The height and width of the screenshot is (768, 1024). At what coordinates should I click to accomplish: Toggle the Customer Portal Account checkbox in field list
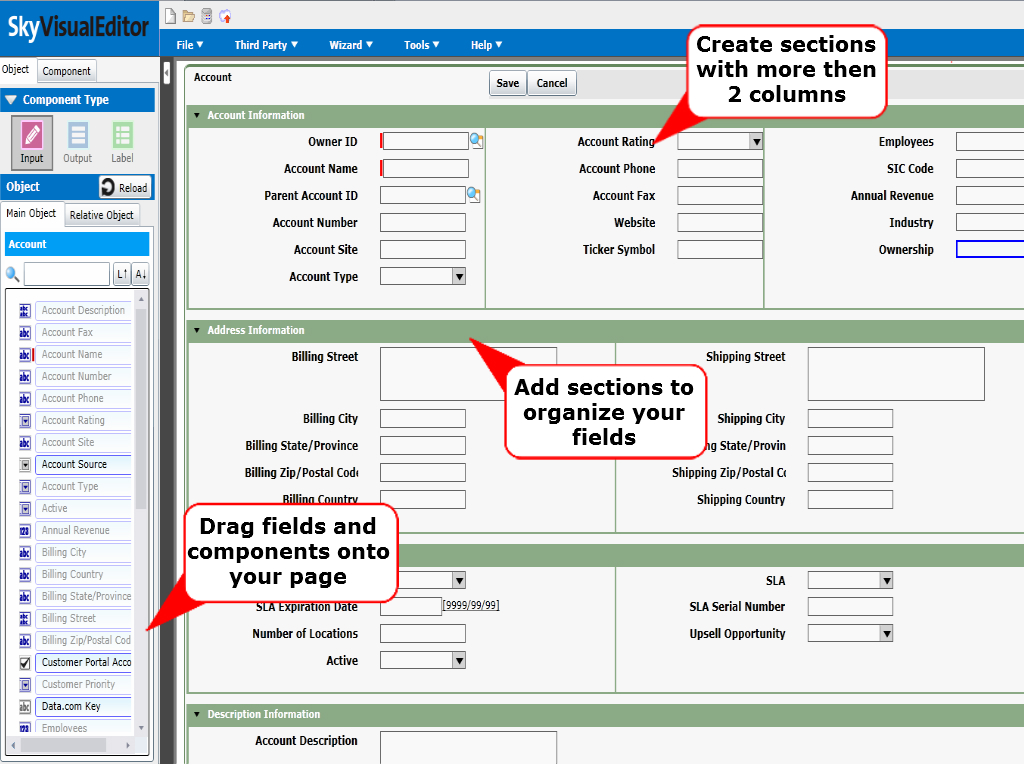[27, 662]
